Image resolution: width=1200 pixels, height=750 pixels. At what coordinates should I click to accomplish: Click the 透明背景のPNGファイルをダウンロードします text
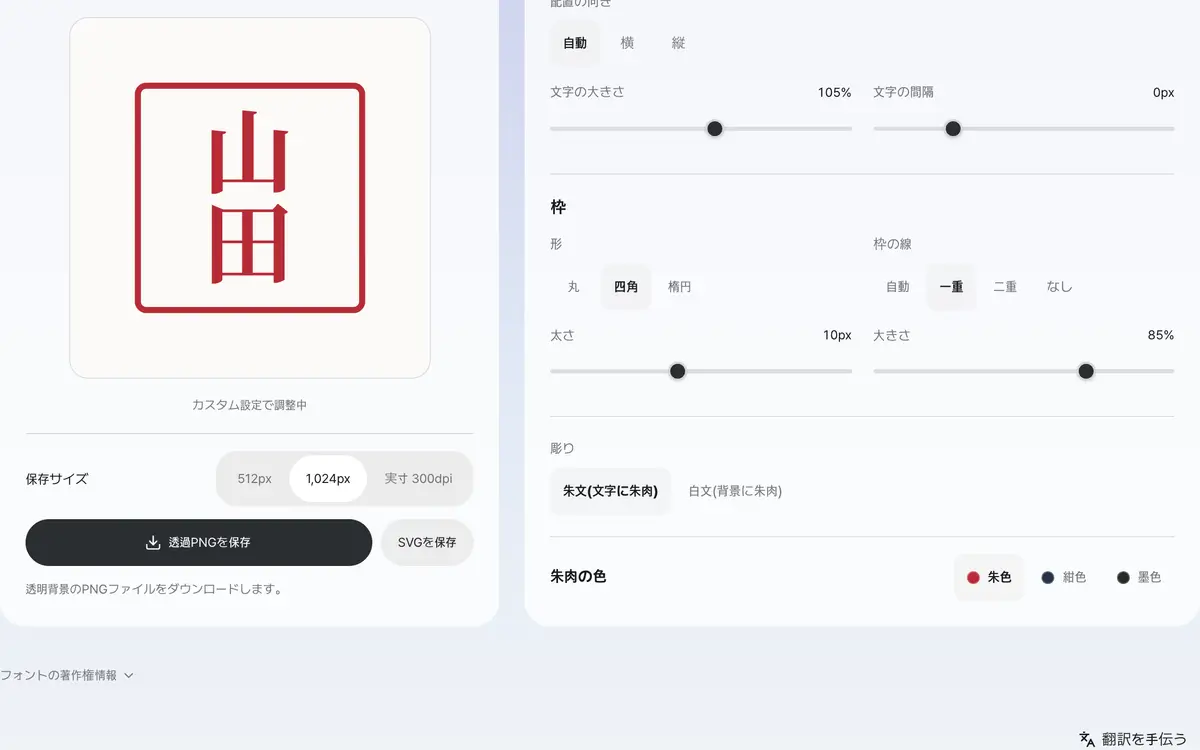(x=154, y=589)
